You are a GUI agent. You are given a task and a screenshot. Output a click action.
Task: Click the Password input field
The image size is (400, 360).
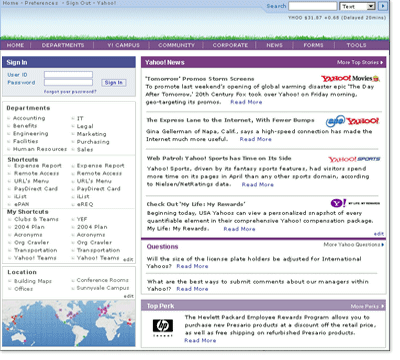click(x=68, y=82)
